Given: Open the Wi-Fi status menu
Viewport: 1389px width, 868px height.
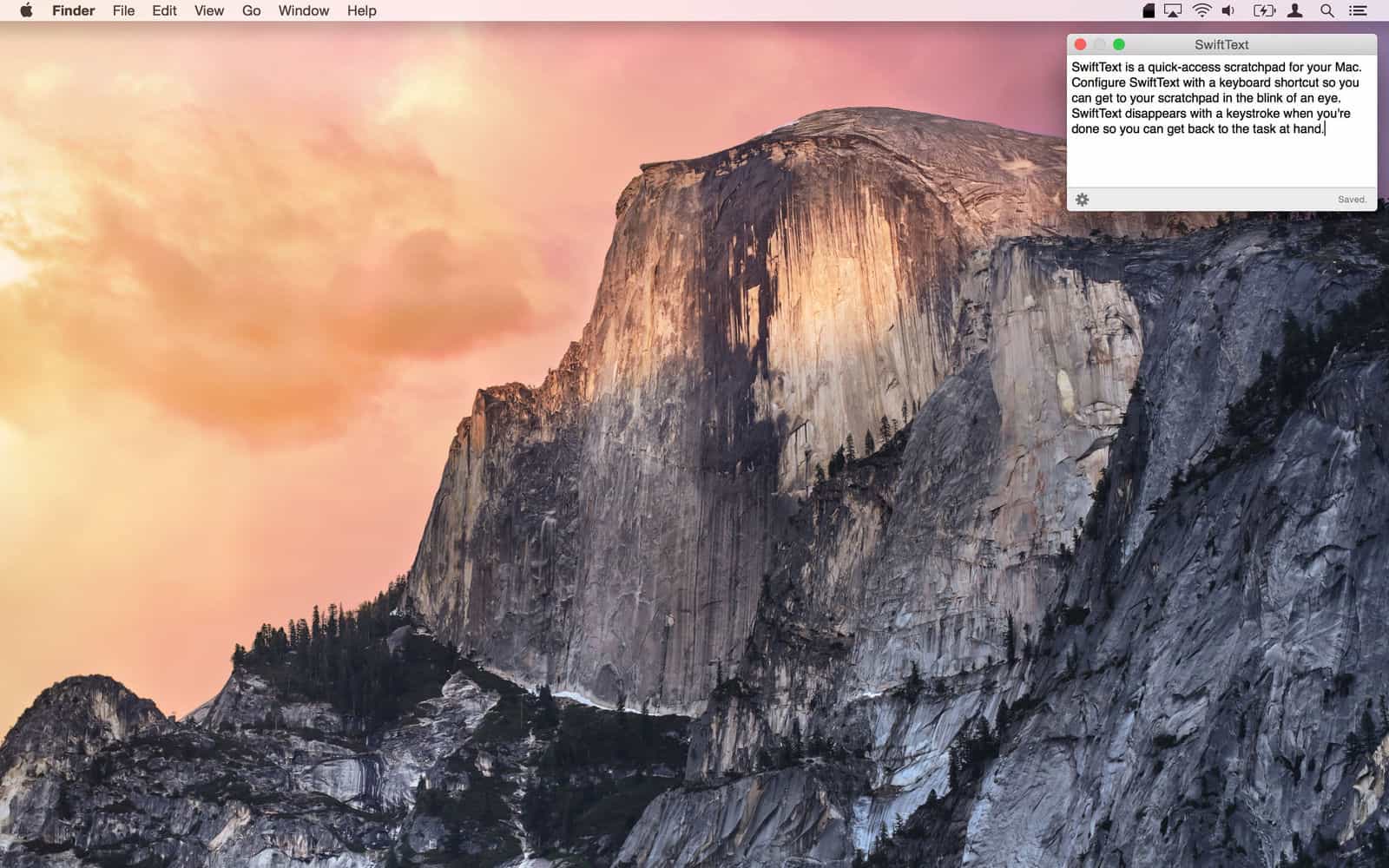Looking at the screenshot, I should click(x=1202, y=10).
